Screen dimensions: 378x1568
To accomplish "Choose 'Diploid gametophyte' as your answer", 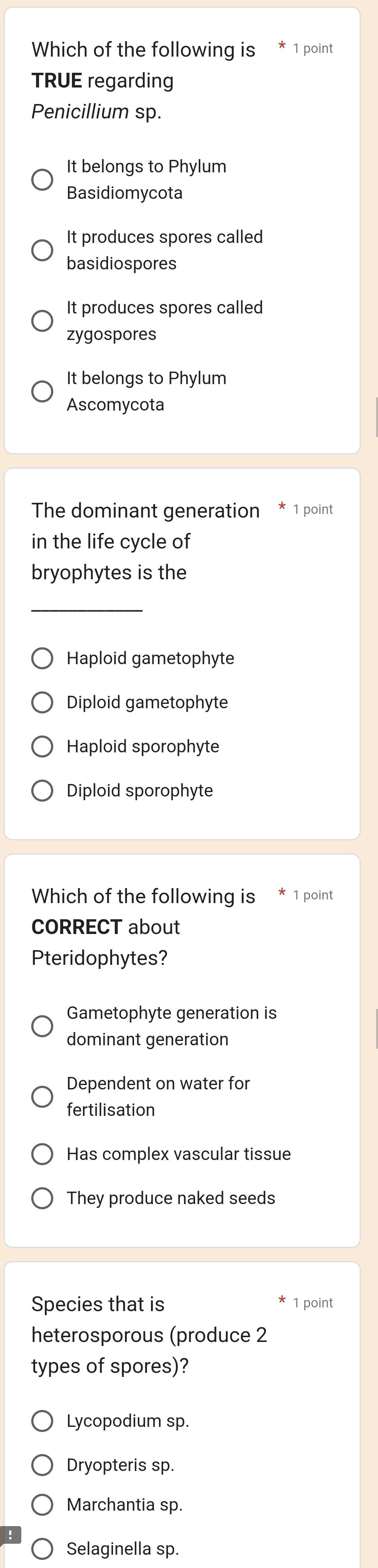I will (42, 702).
